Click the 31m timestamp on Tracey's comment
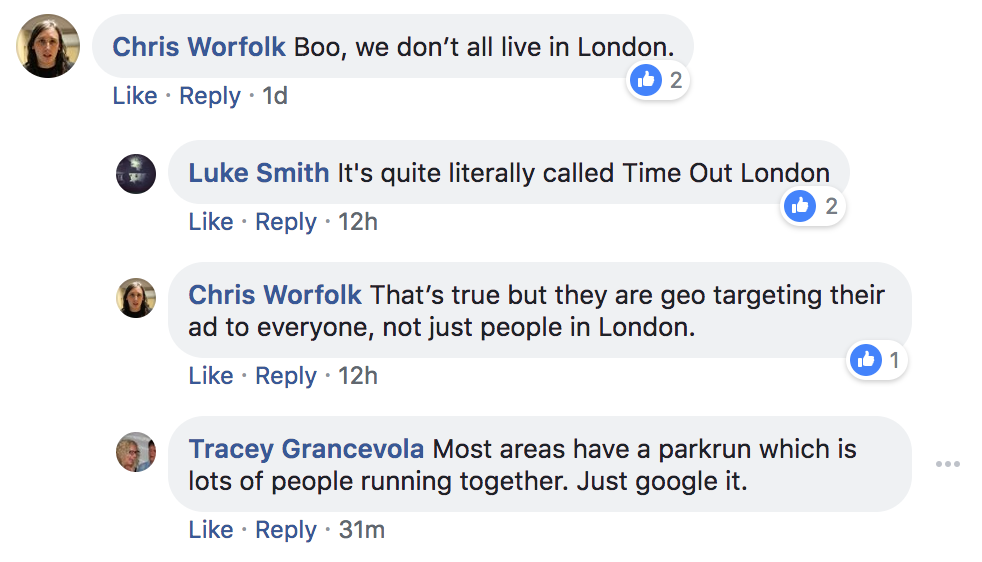This screenshot has height=562, width=982. [361, 529]
